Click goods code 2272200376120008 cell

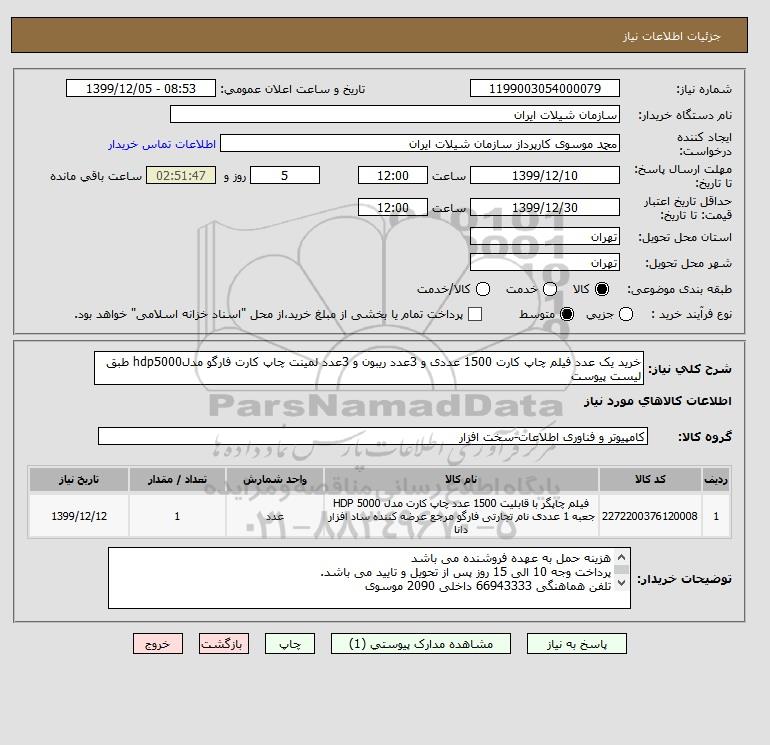[650, 516]
